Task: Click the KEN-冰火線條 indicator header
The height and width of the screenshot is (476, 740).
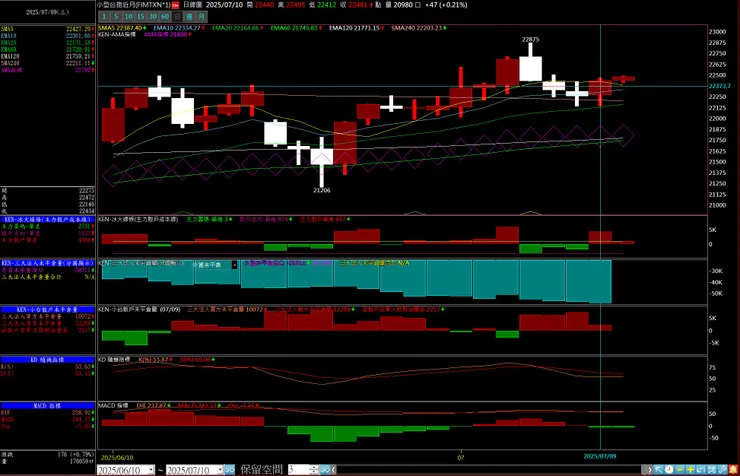Action: point(47,219)
